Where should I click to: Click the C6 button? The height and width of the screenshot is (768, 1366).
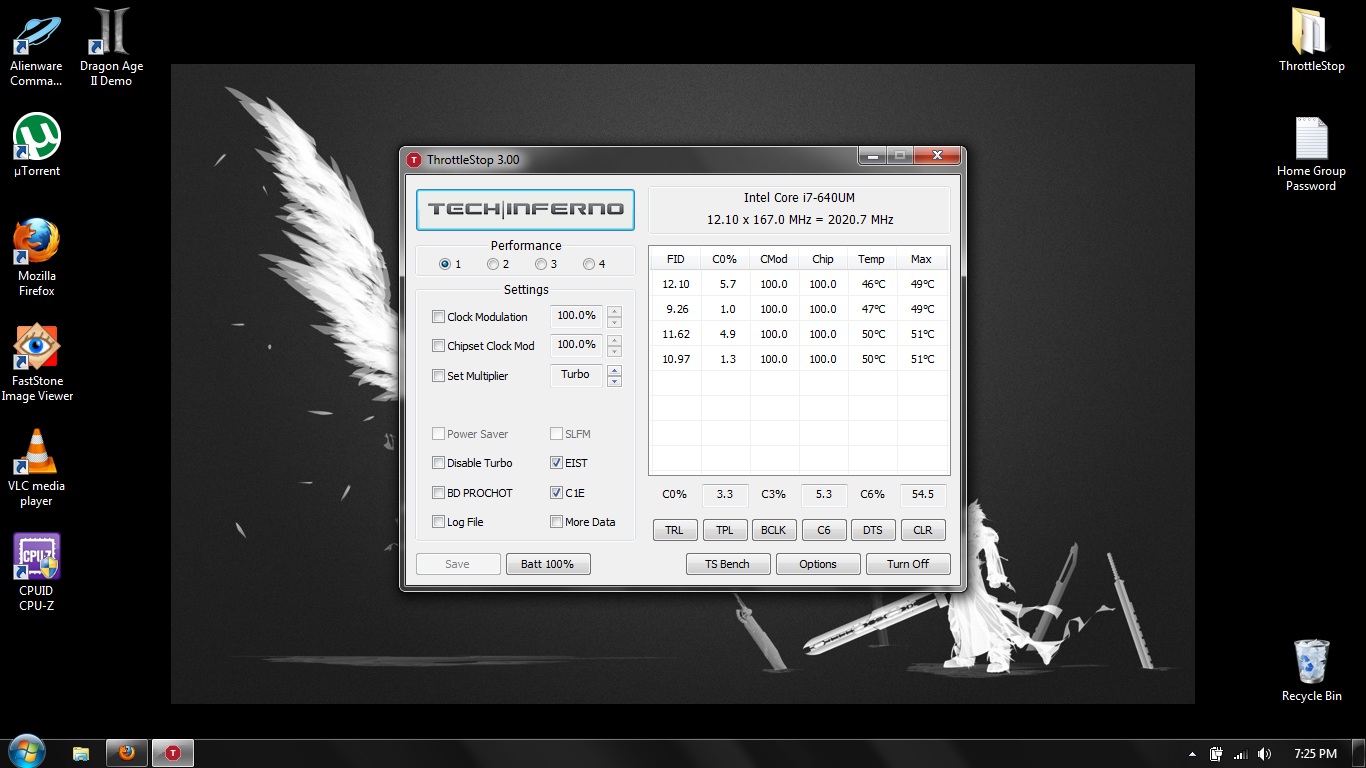click(x=824, y=530)
